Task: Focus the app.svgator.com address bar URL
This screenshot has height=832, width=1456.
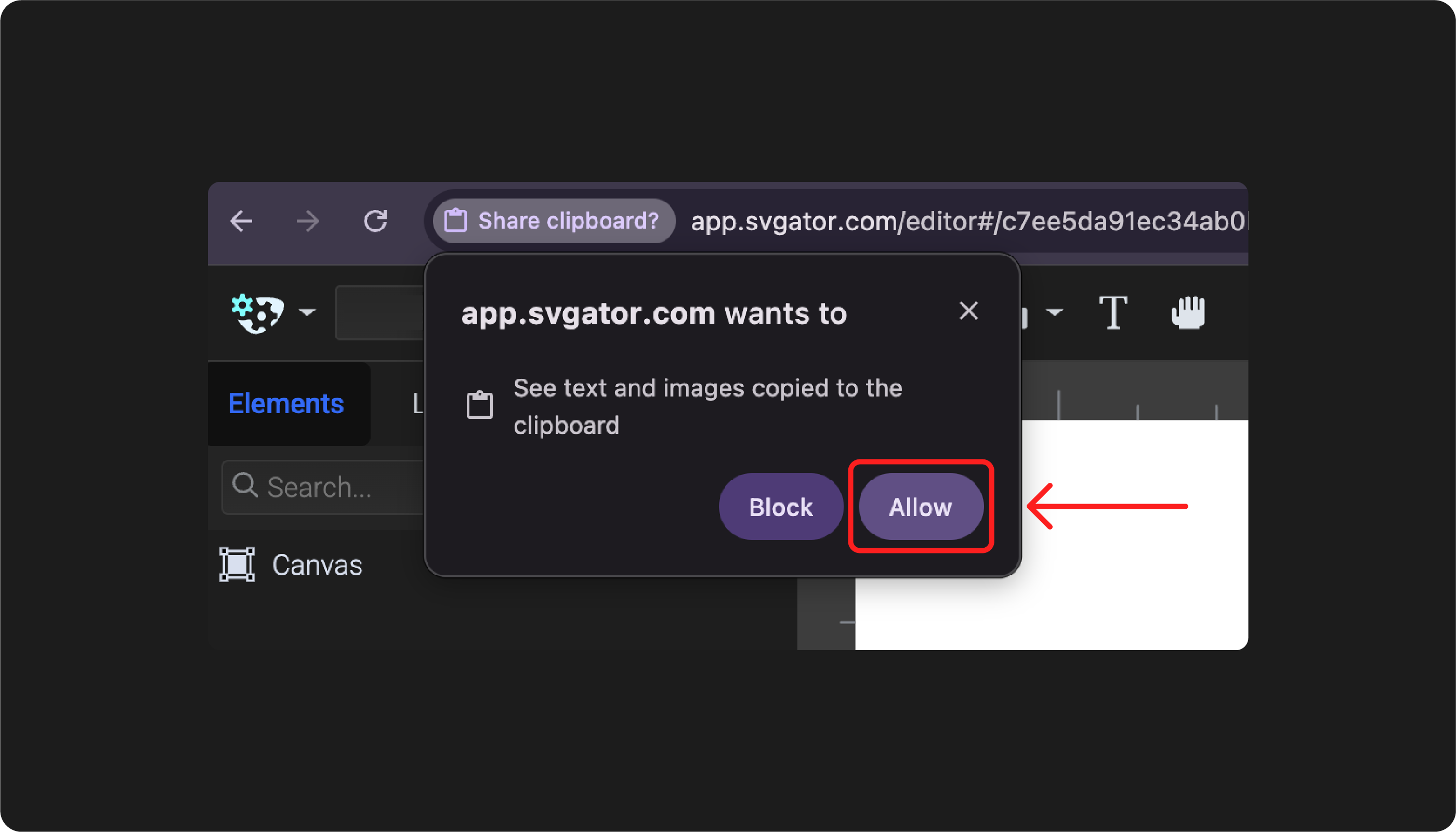Action: coord(966,221)
